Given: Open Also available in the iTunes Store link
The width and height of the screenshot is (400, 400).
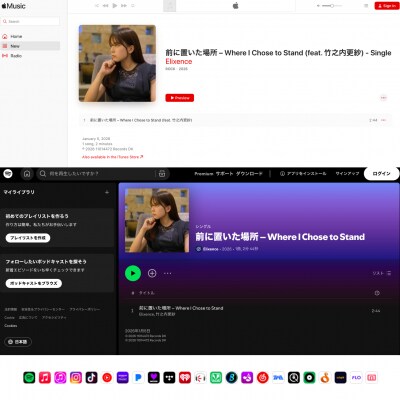Looking at the screenshot, I should click(112, 157).
